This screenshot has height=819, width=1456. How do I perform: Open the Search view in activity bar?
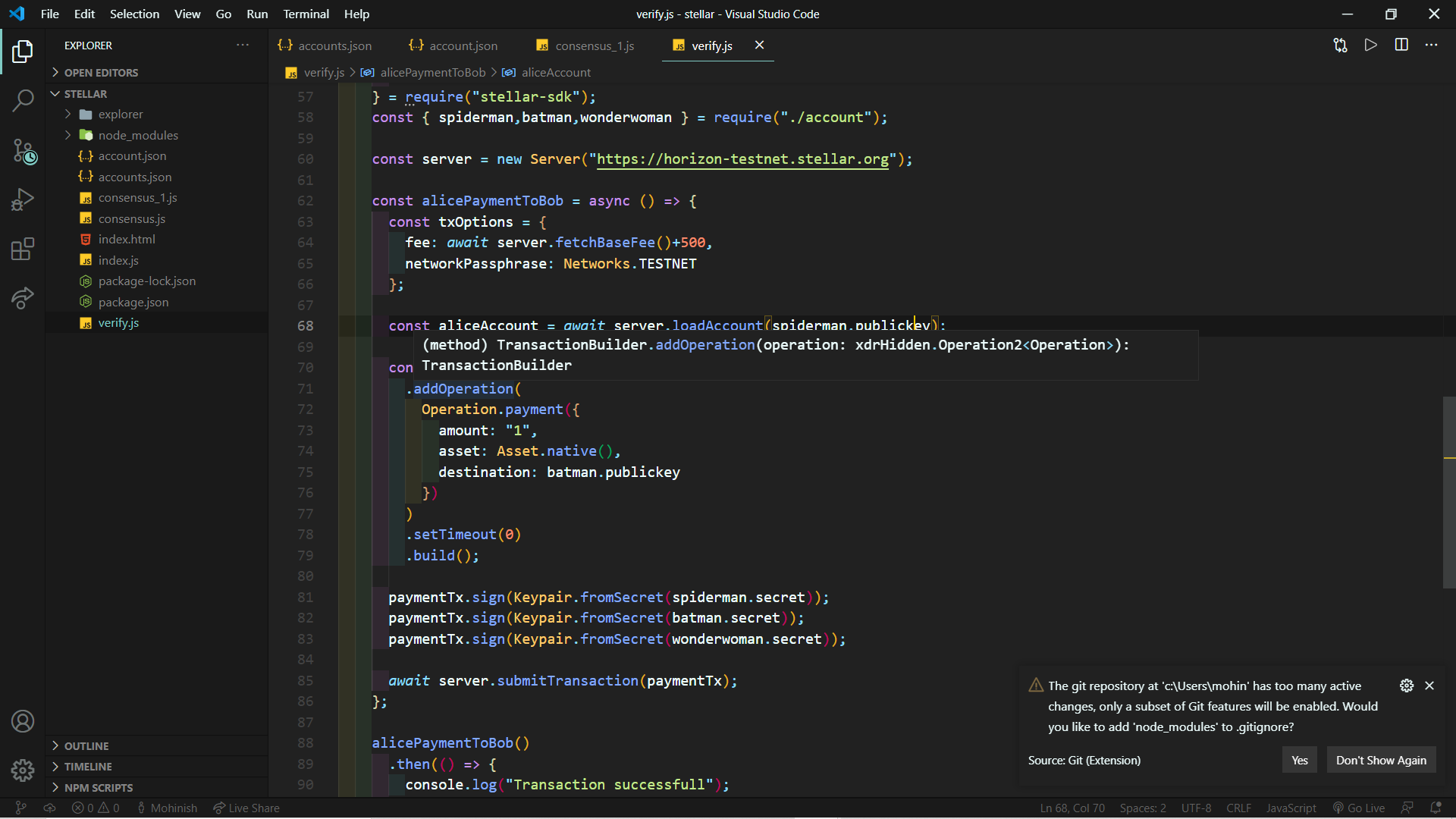pos(23,100)
